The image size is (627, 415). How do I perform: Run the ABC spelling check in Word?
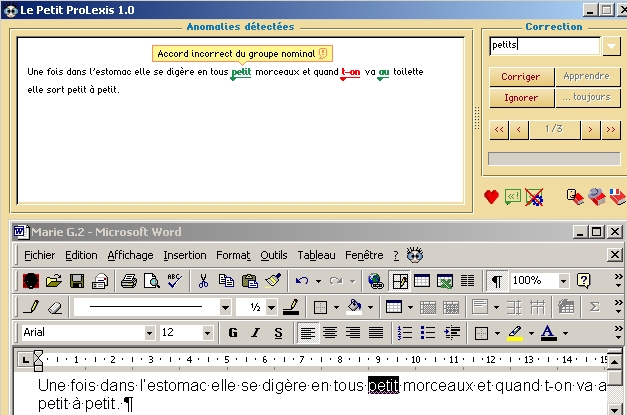(174, 281)
